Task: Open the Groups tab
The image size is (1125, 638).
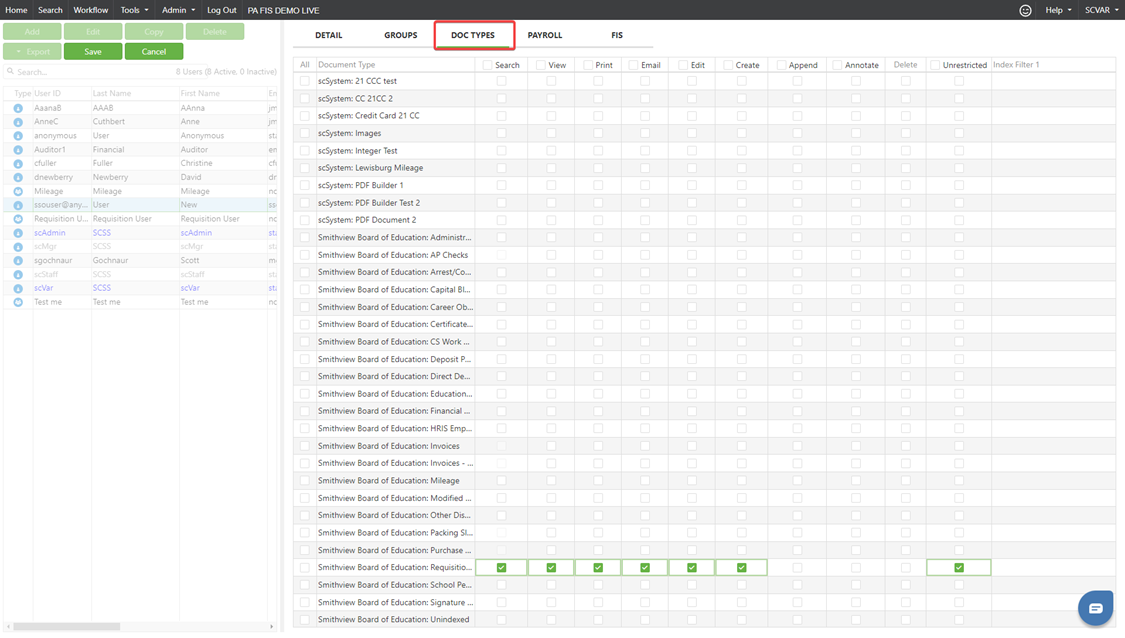Action: [401, 35]
